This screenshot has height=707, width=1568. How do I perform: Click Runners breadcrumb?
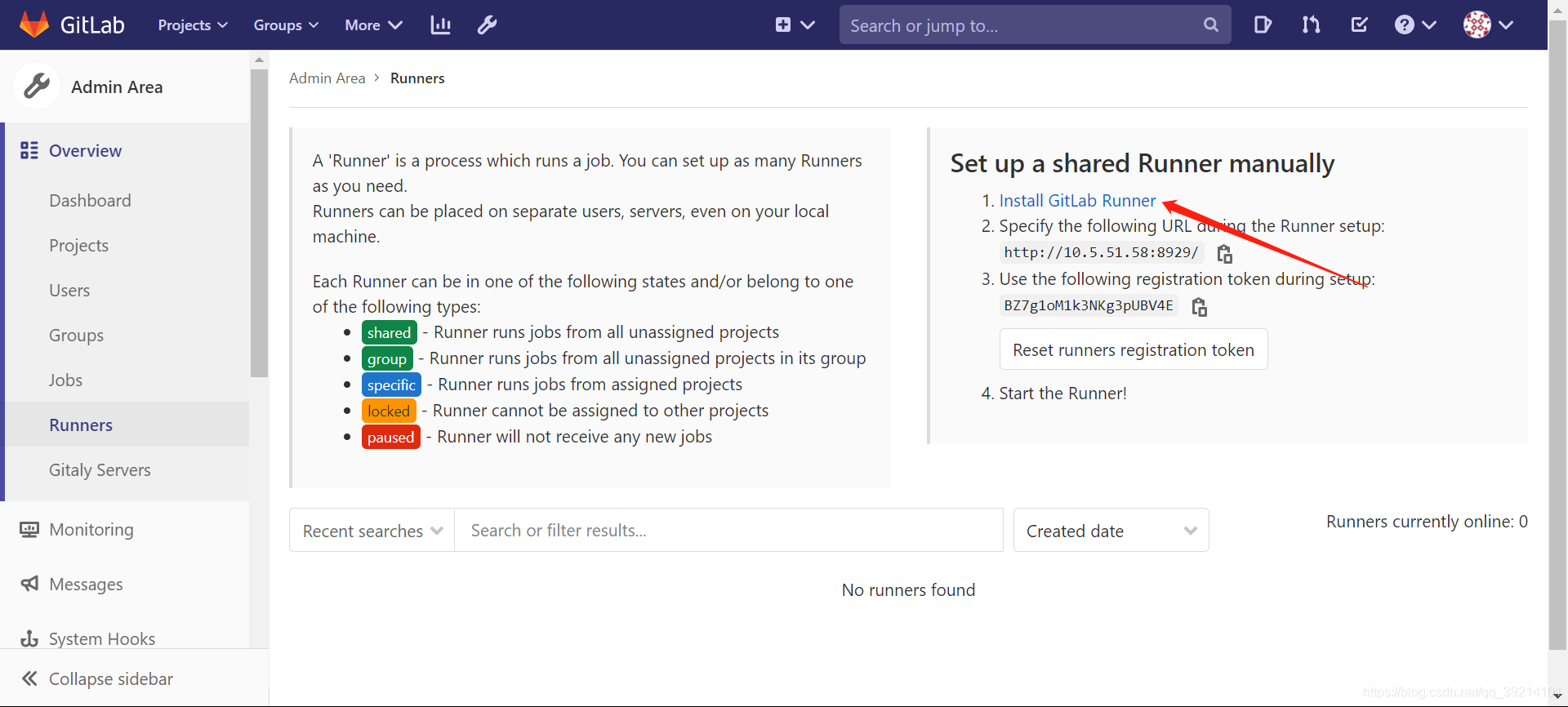coord(417,78)
